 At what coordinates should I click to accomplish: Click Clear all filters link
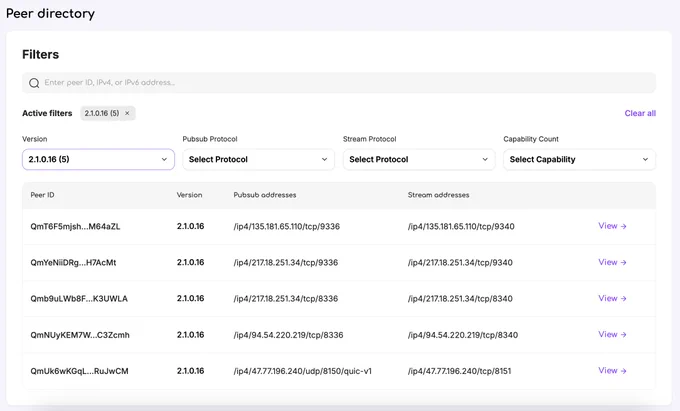point(640,113)
